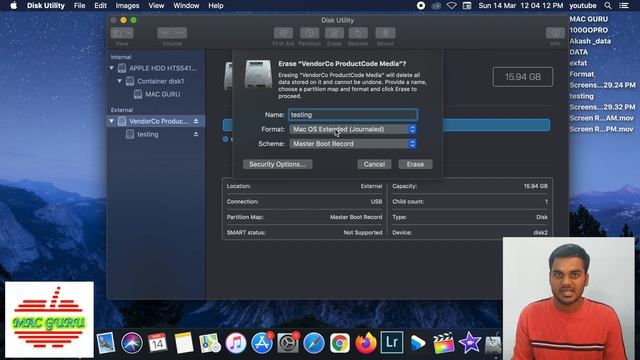The height and width of the screenshot is (360, 640).
Task: Select exfat desktop item
Action: pyautogui.click(x=578, y=63)
